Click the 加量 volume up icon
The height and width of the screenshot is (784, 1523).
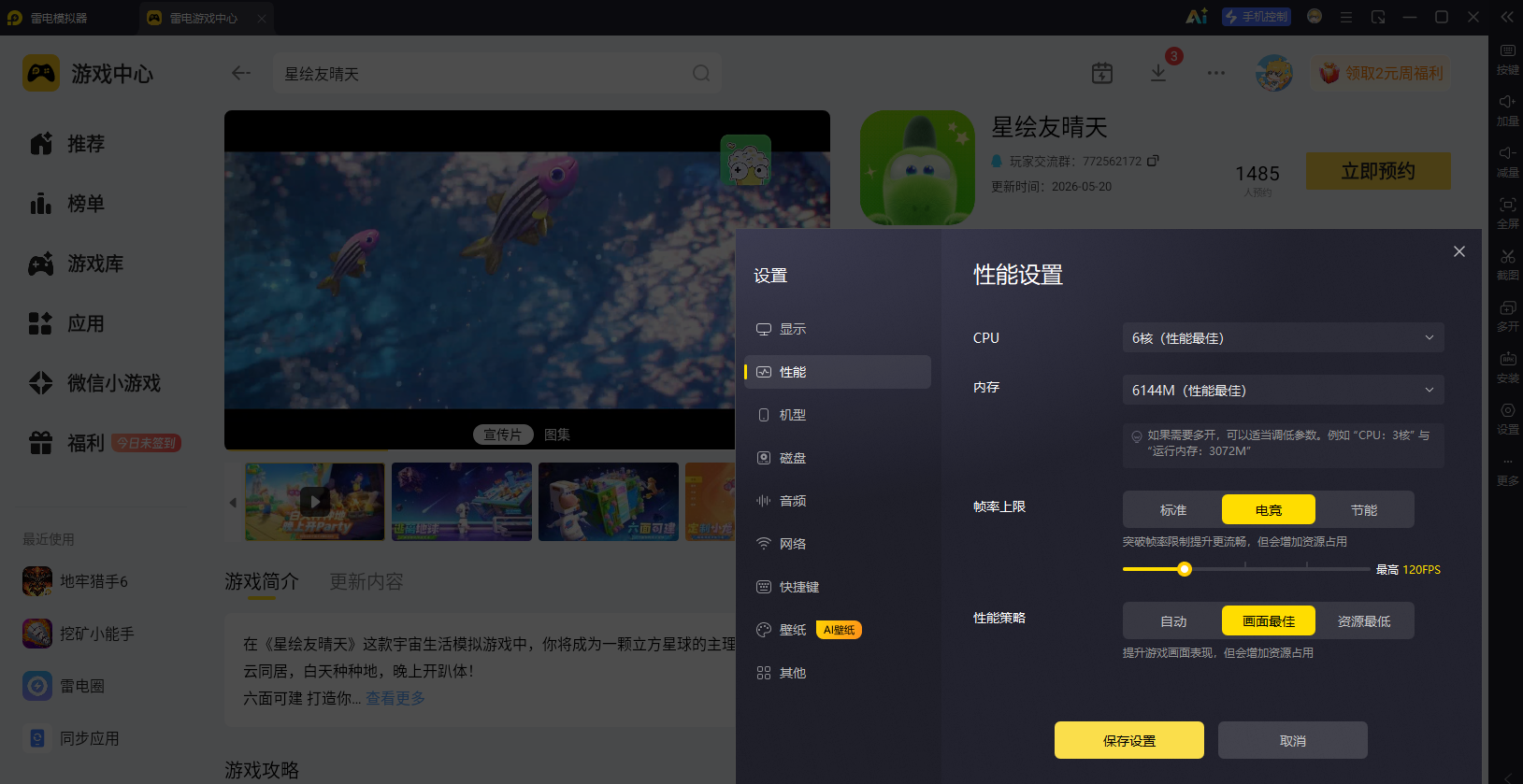[x=1507, y=110]
